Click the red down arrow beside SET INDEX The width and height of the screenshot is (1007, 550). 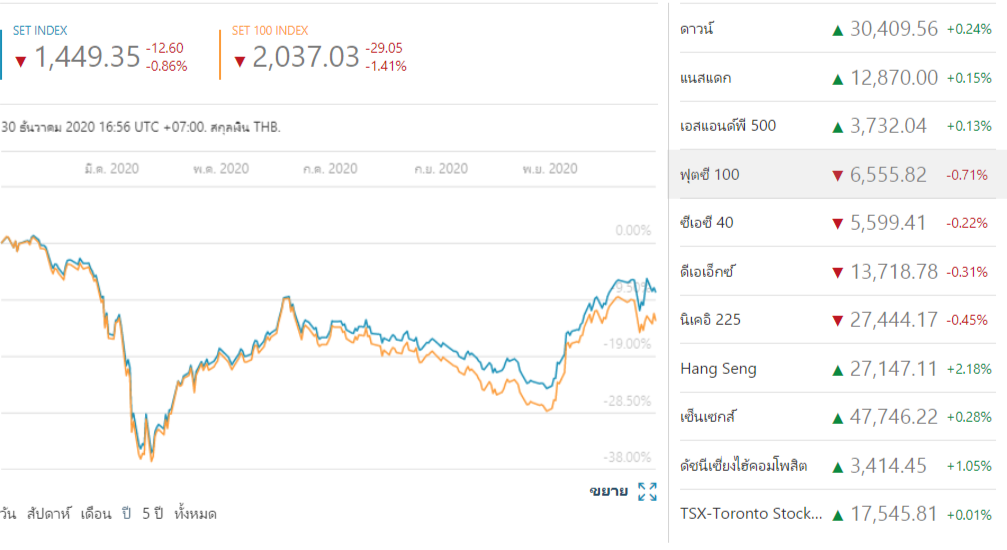[20, 61]
